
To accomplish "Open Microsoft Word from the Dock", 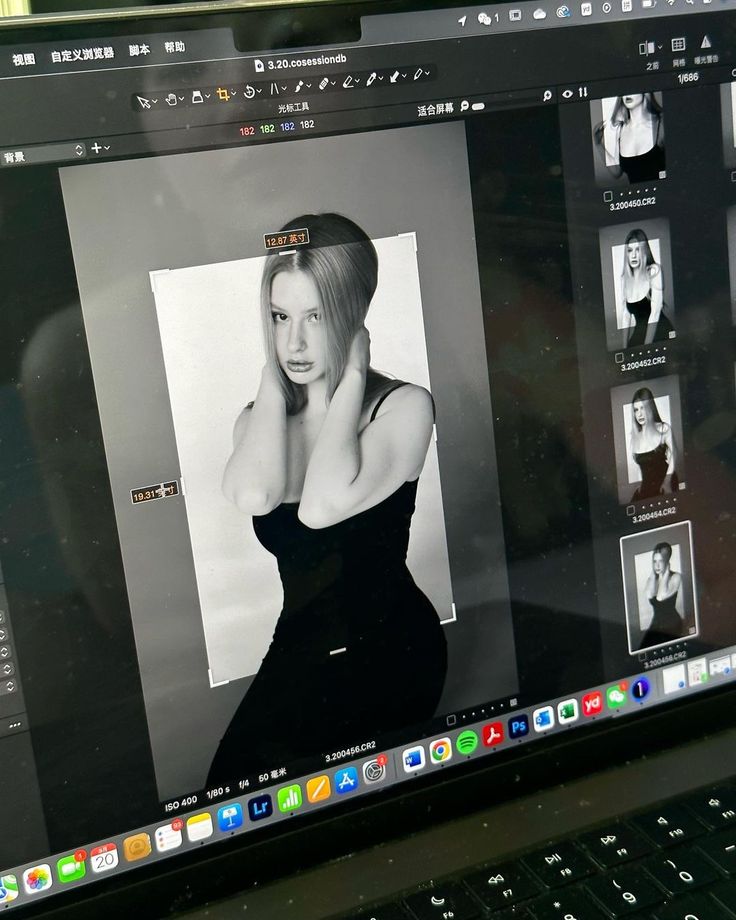I will (x=414, y=760).
